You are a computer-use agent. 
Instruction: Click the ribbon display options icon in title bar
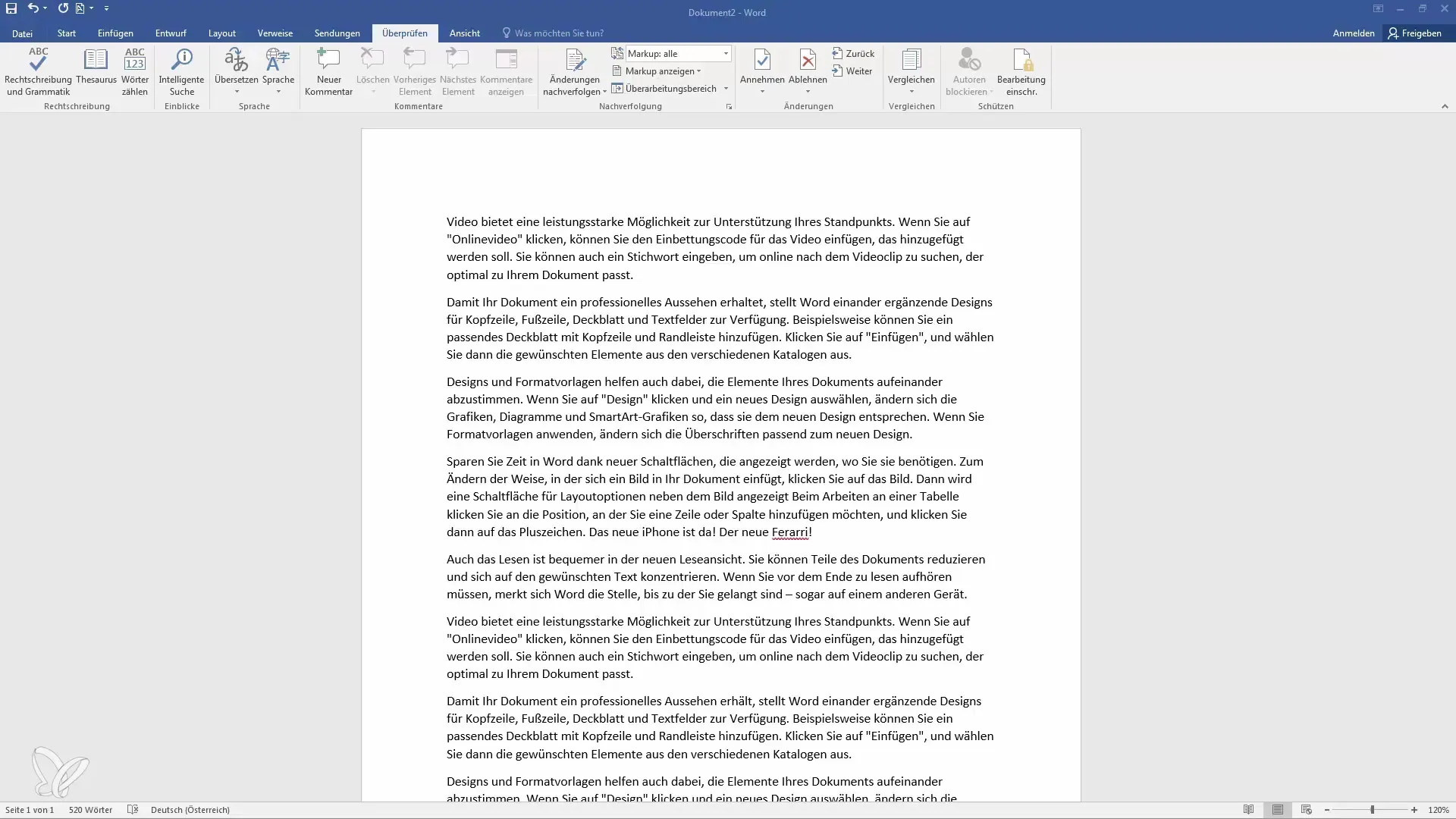pyautogui.click(x=1378, y=8)
